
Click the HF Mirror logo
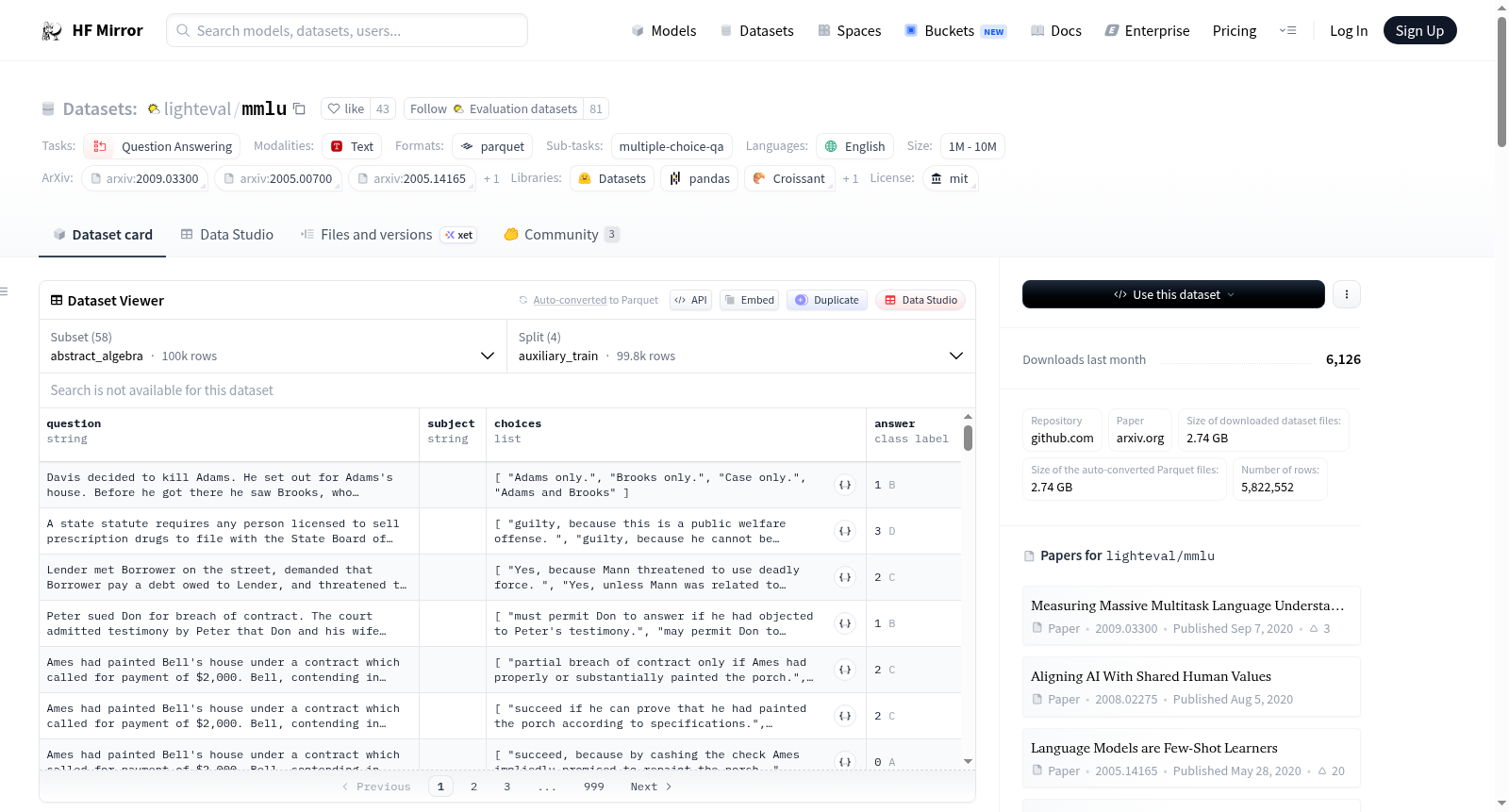pyautogui.click(x=92, y=30)
